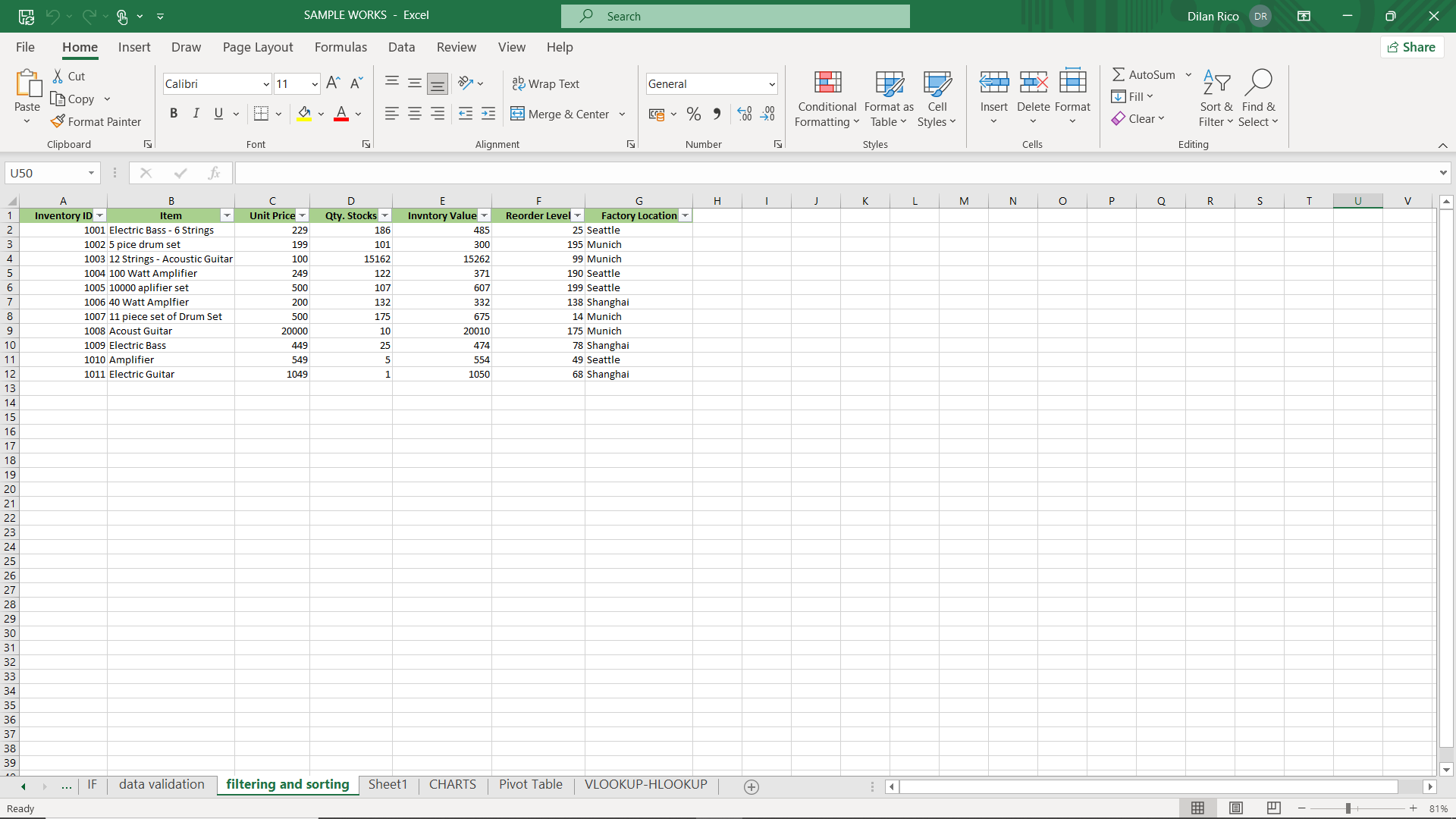
Task: Click the Fill Color bucket icon
Action: pos(304,114)
